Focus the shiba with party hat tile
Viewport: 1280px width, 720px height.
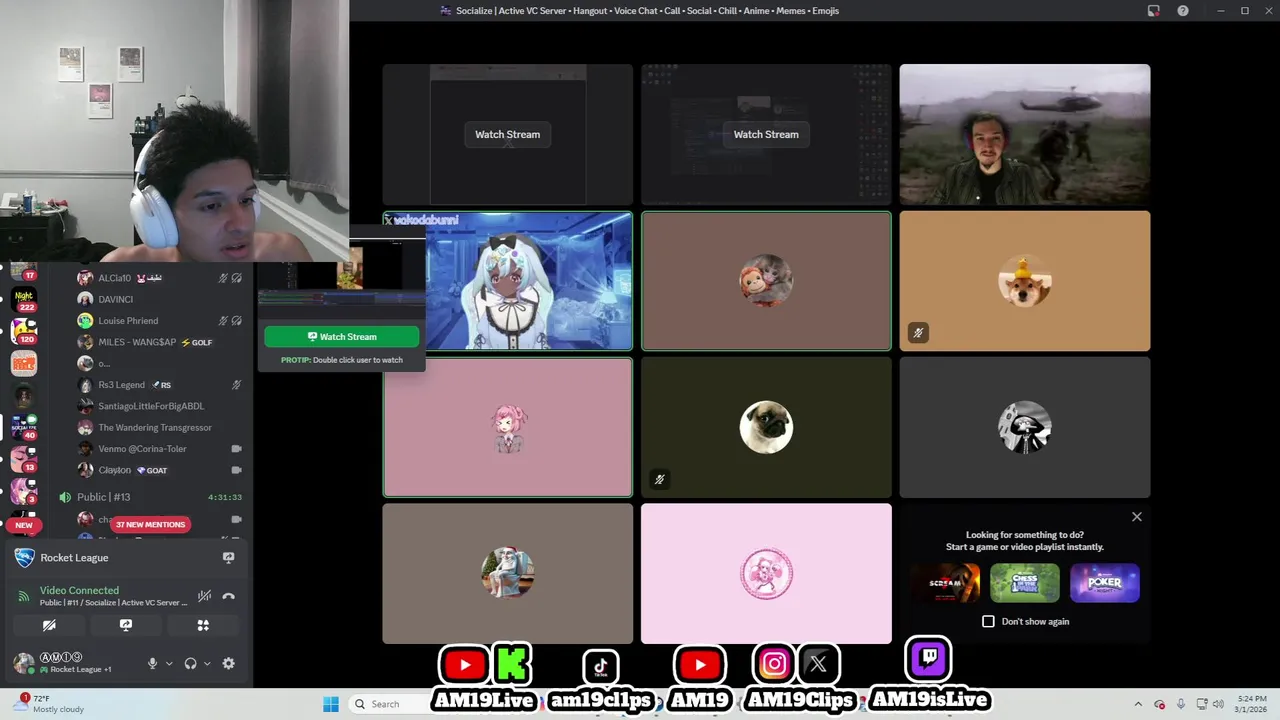click(1025, 281)
